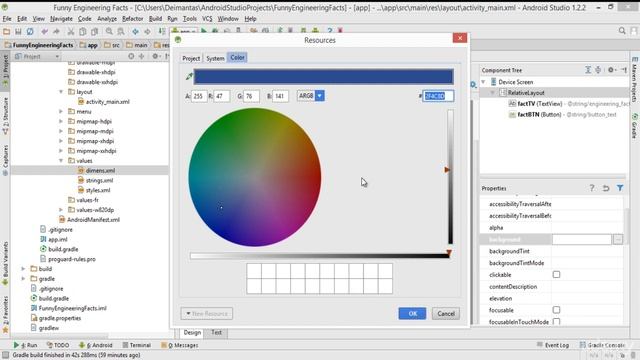This screenshot has width=640, height=360.
Task: Toggle the focusable property checkbox
Action: pos(556,310)
